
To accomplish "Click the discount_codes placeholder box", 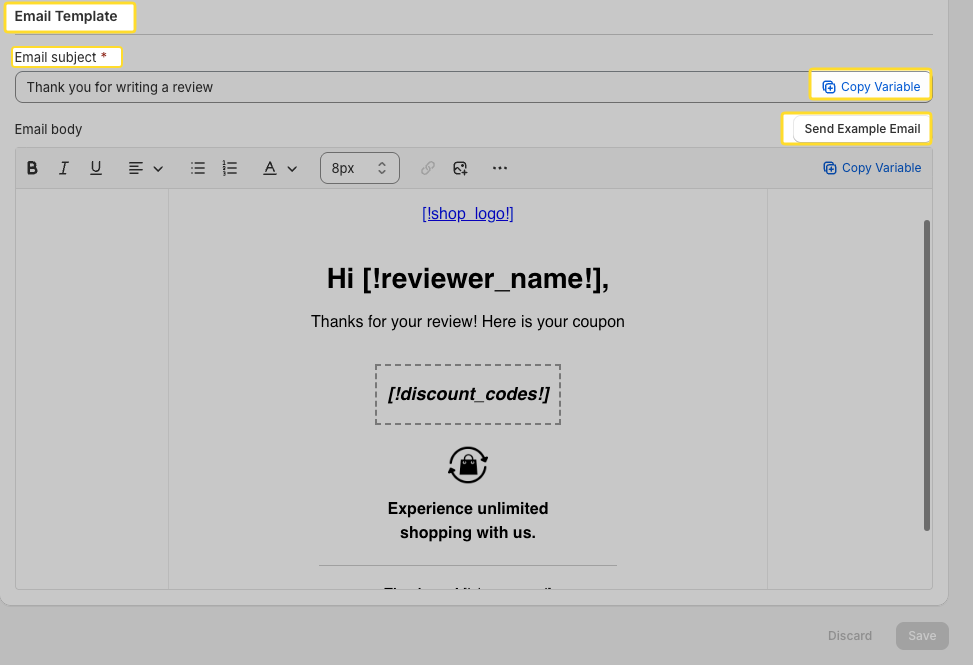I will 467,393.
